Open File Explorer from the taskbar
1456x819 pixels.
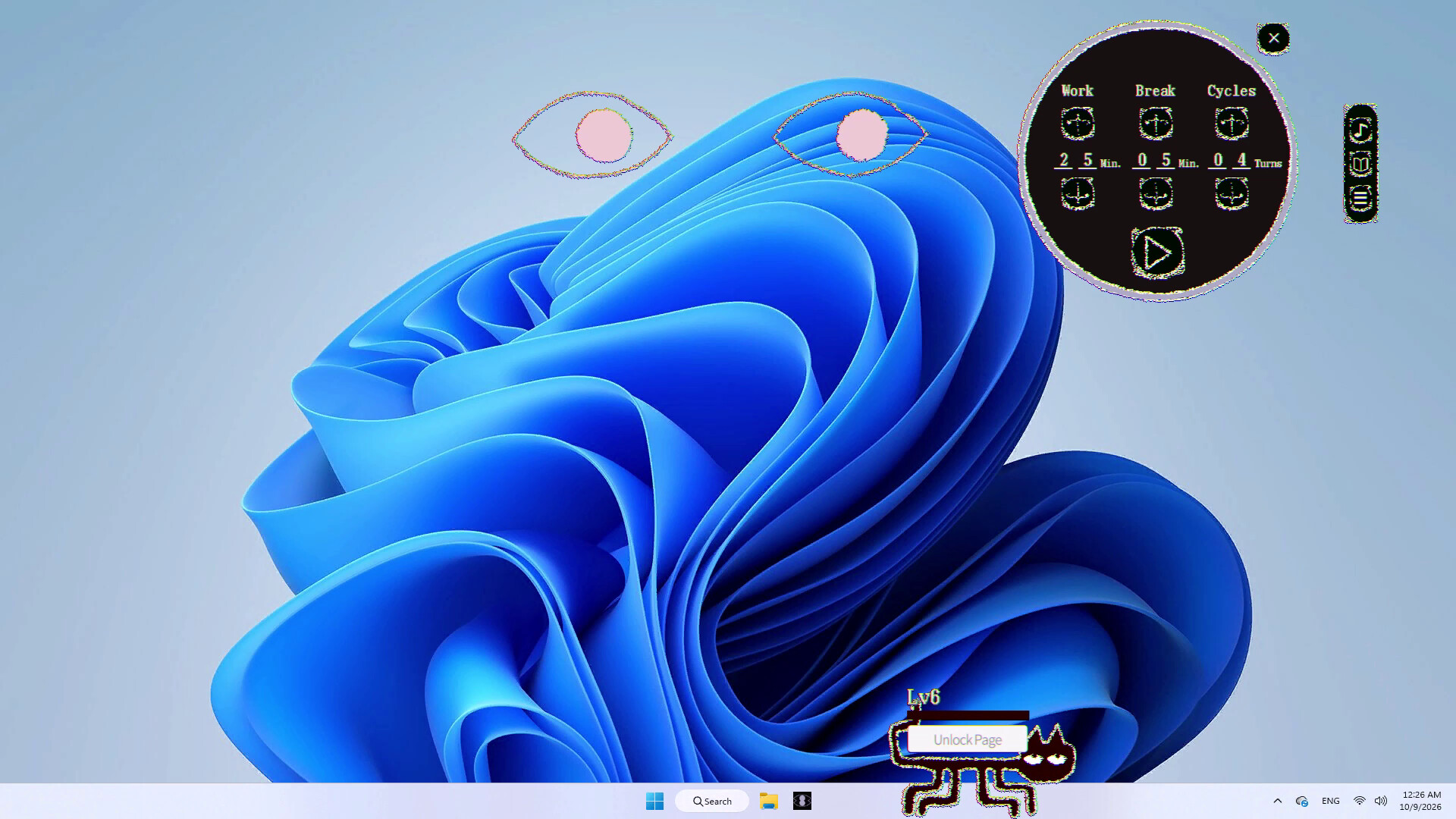point(769,801)
